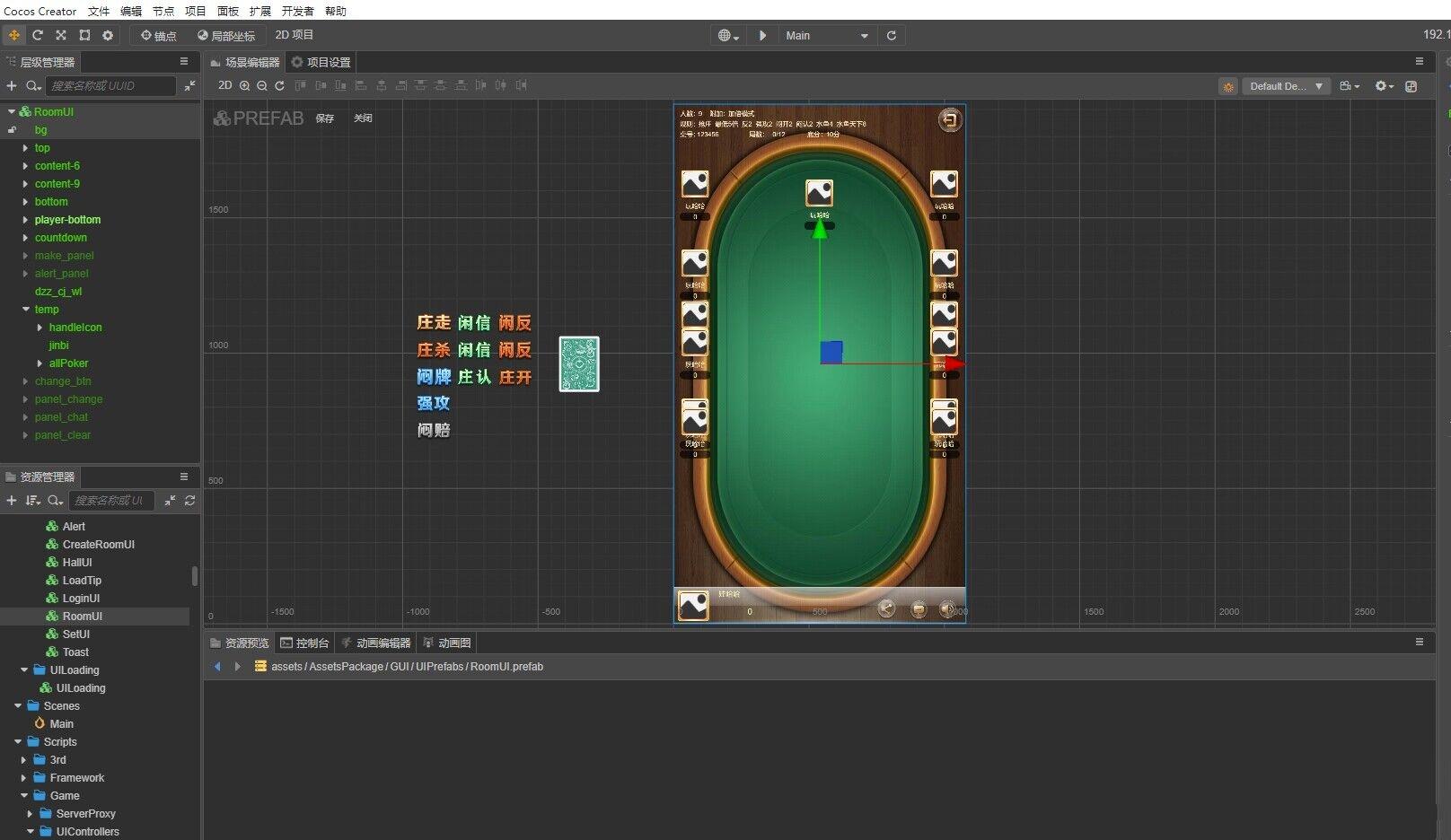Image resolution: width=1451 pixels, height=840 pixels.
Task: Click 关闭 to close prefab editing
Action: (x=363, y=118)
